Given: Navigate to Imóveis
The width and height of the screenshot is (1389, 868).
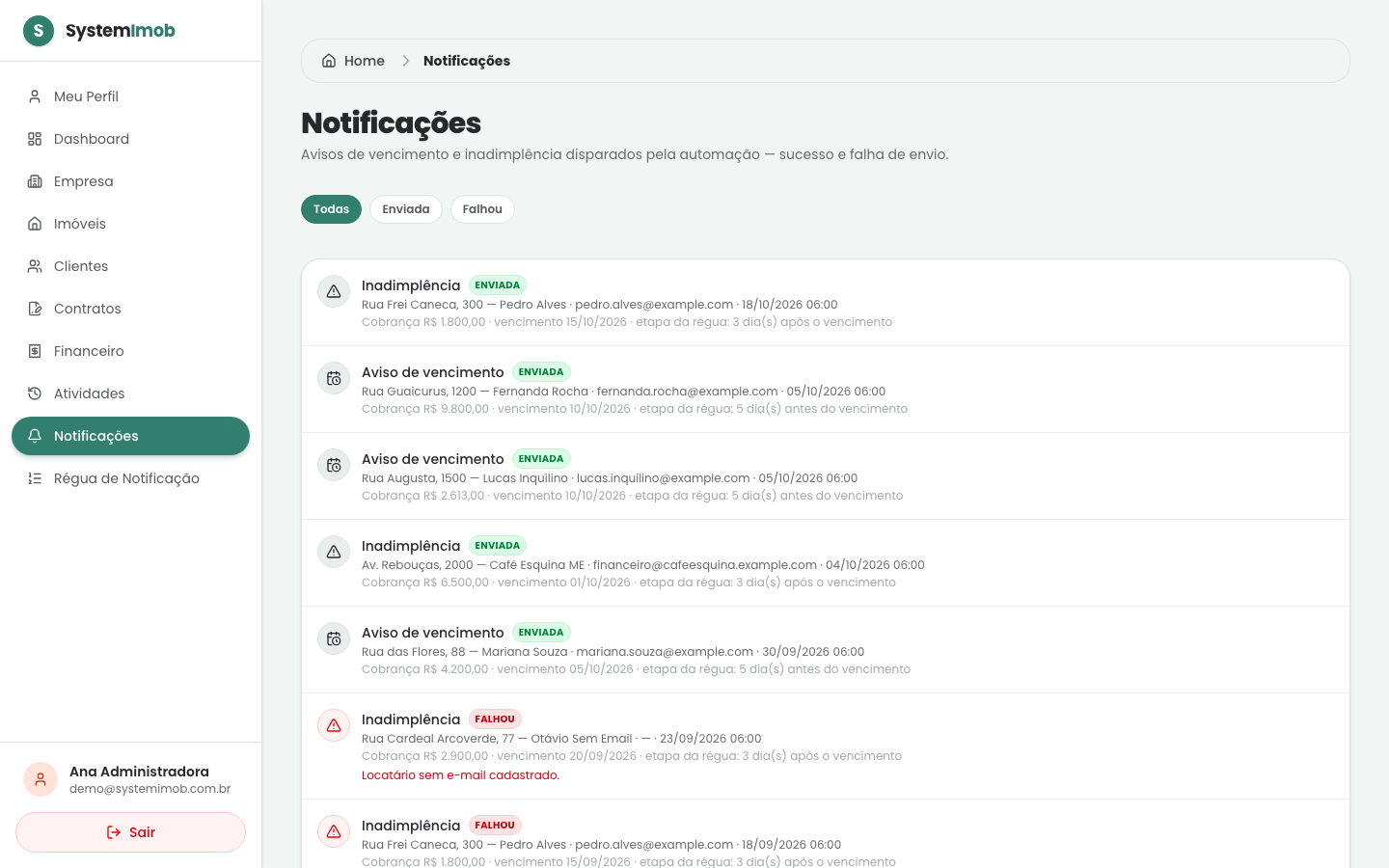Looking at the screenshot, I should [x=130, y=224].
